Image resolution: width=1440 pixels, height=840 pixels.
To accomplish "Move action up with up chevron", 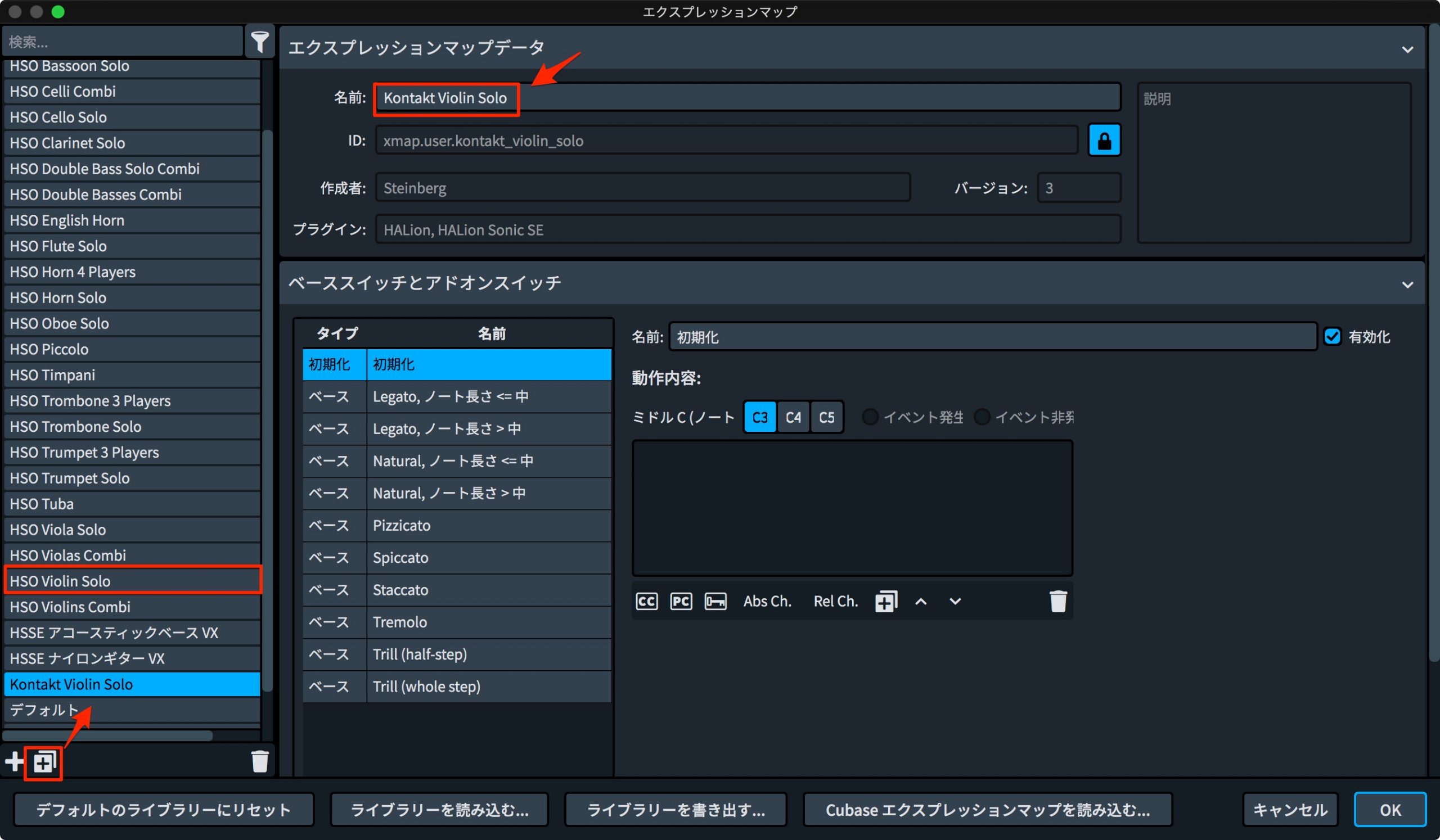I will click(x=921, y=601).
